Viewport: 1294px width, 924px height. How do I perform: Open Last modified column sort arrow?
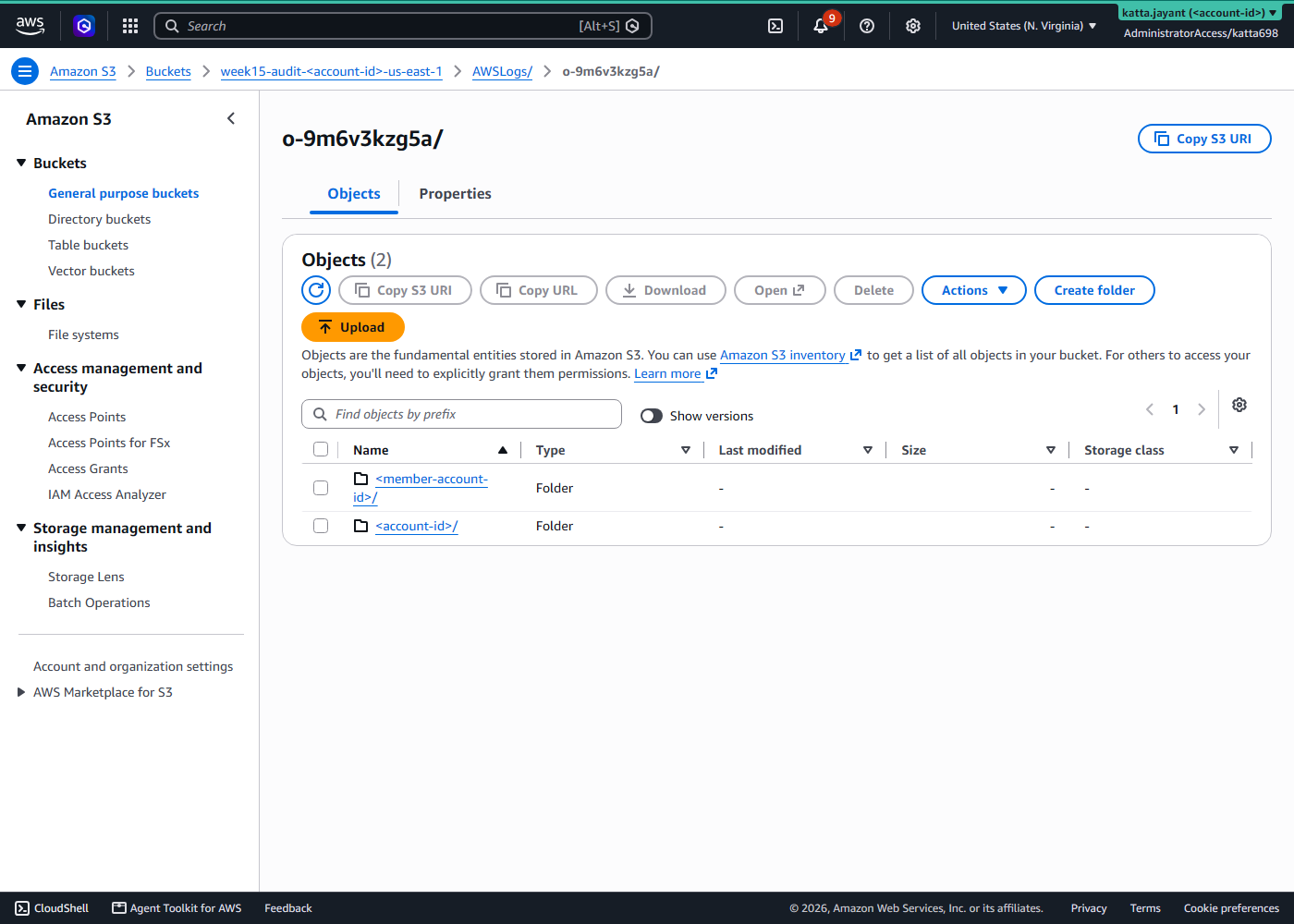868,450
